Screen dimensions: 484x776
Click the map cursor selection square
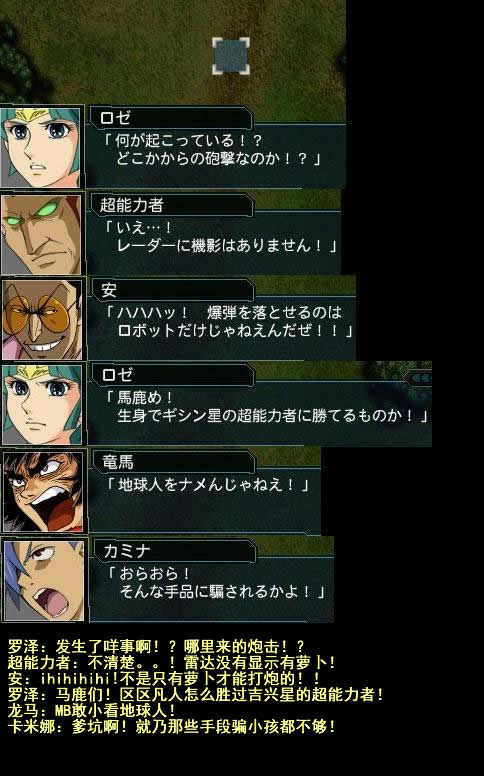pos(231,56)
